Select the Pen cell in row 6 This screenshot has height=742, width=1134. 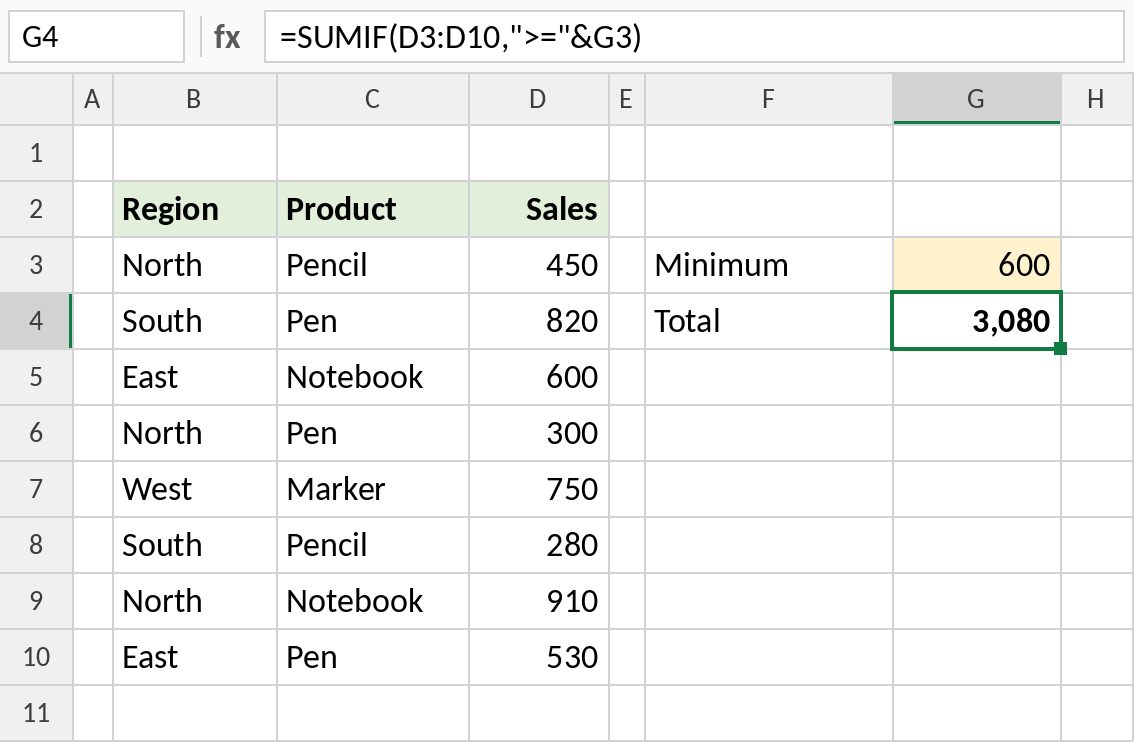pos(372,433)
